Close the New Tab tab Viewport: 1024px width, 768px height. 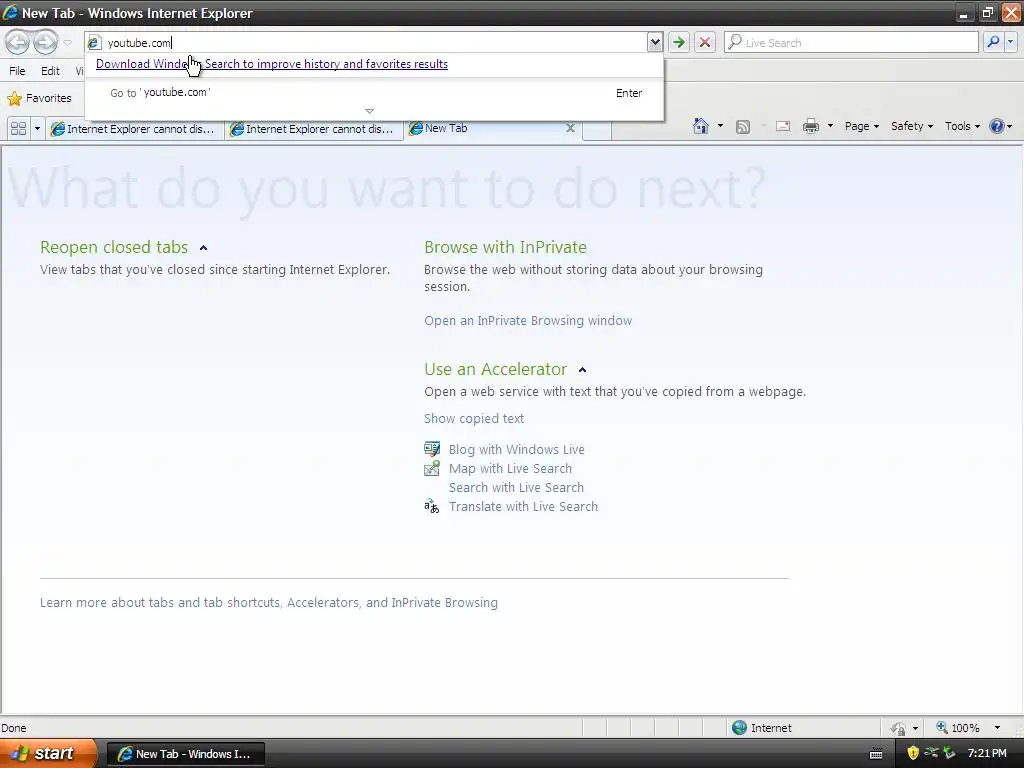point(570,129)
